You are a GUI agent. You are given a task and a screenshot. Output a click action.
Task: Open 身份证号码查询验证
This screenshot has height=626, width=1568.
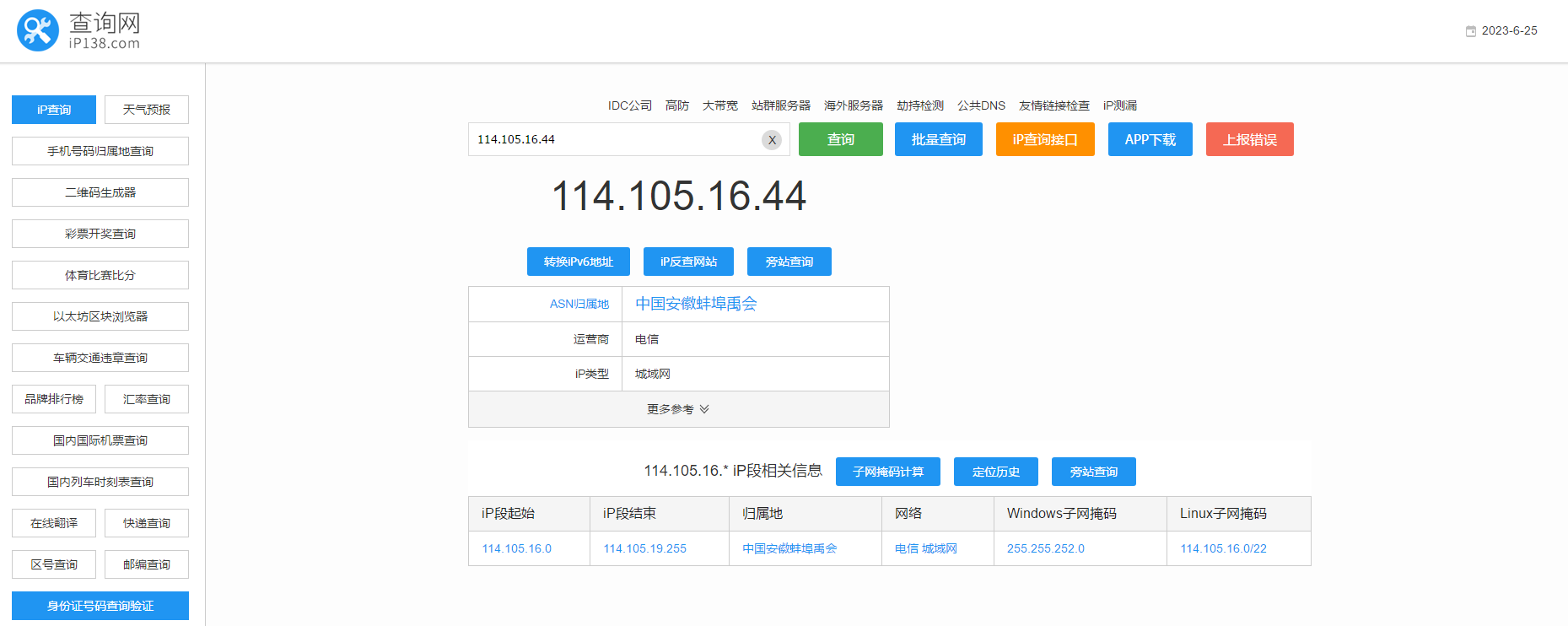(x=100, y=606)
